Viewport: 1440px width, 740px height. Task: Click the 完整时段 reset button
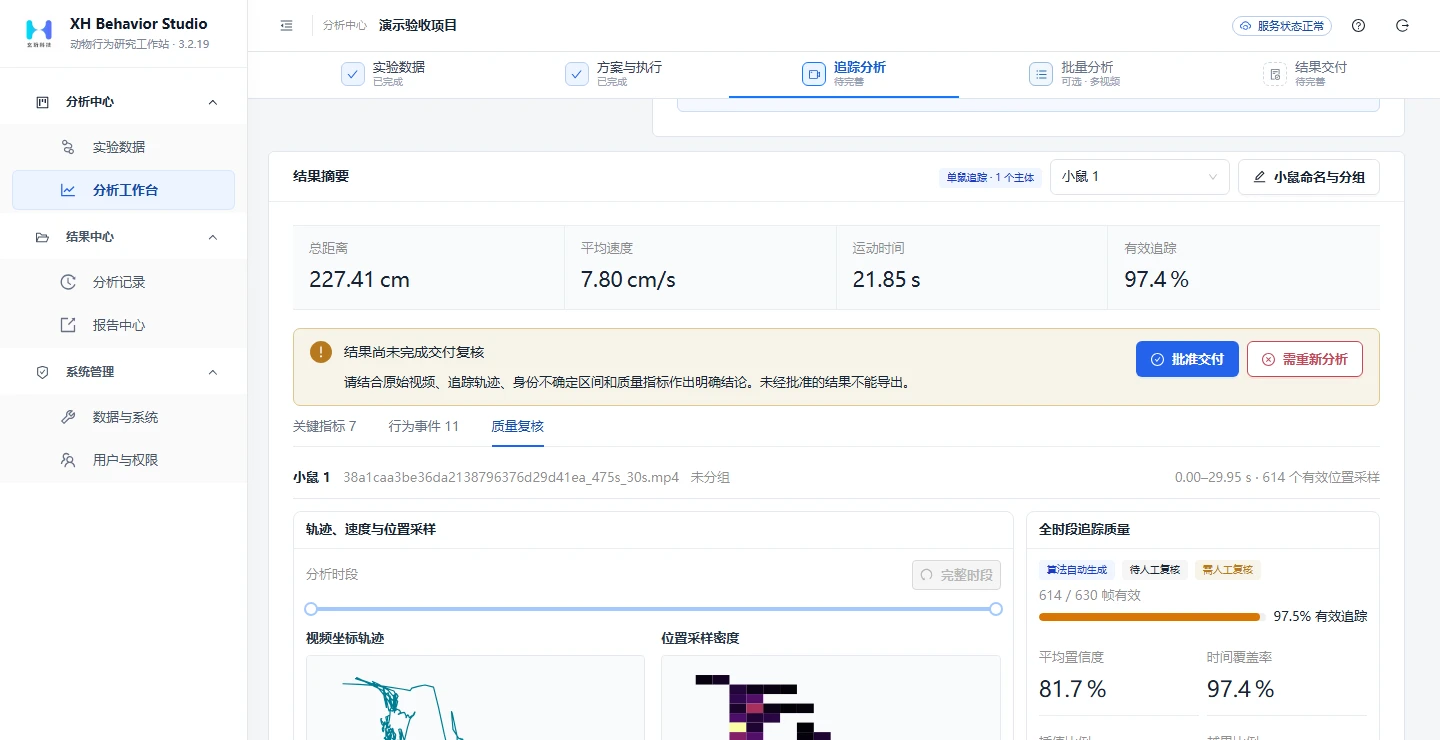(x=956, y=575)
